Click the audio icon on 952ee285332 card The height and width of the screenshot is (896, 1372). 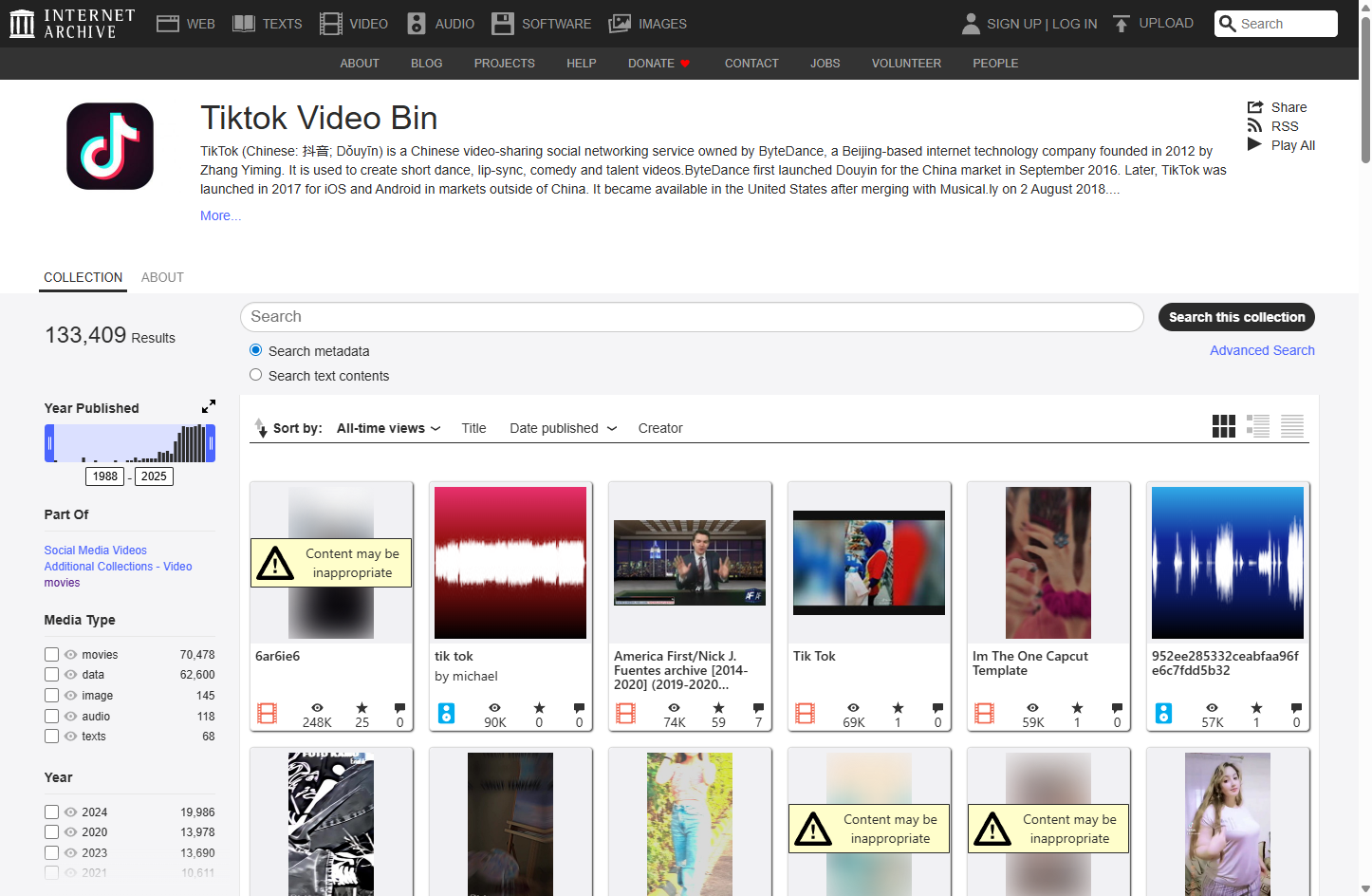click(1164, 713)
